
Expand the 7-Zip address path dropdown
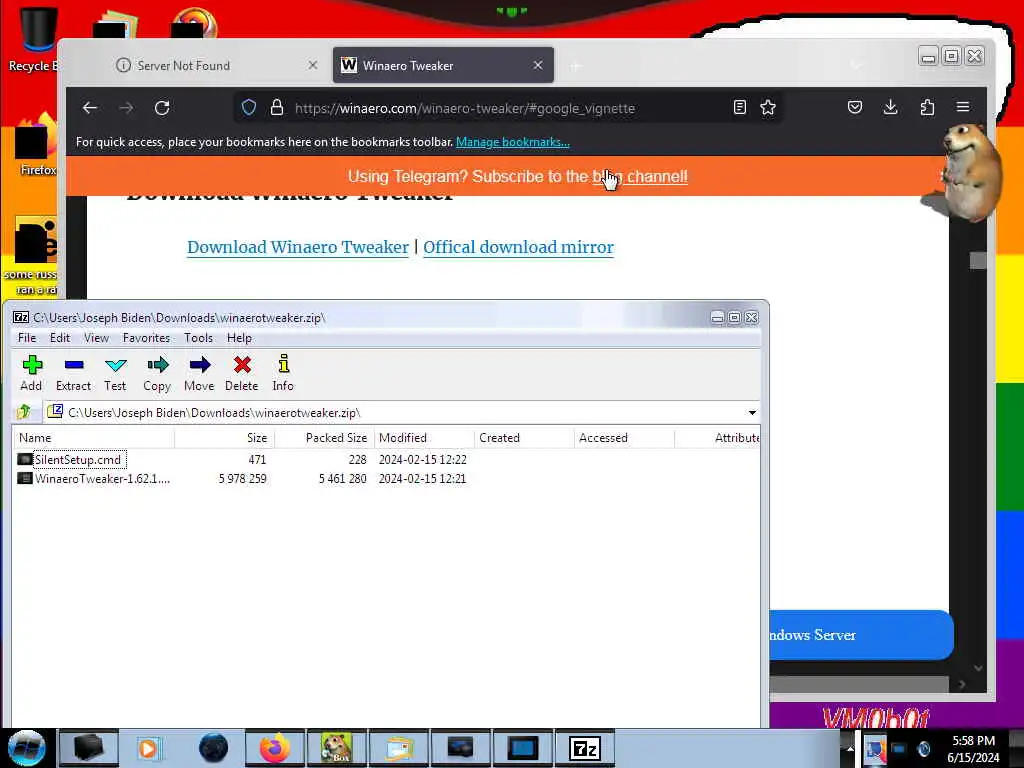(752, 413)
